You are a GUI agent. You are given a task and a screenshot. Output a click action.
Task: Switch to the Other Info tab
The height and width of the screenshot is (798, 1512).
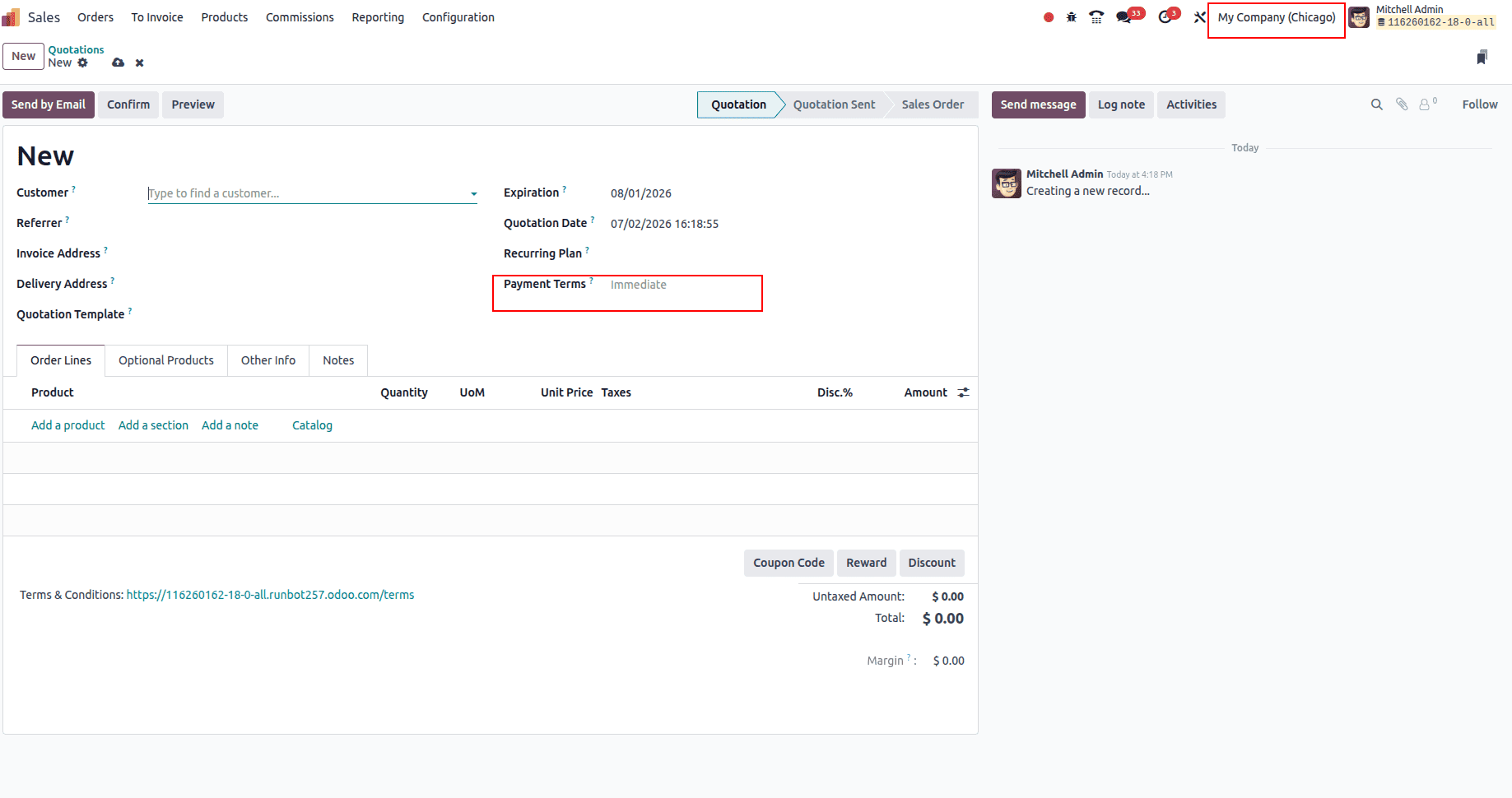point(268,360)
